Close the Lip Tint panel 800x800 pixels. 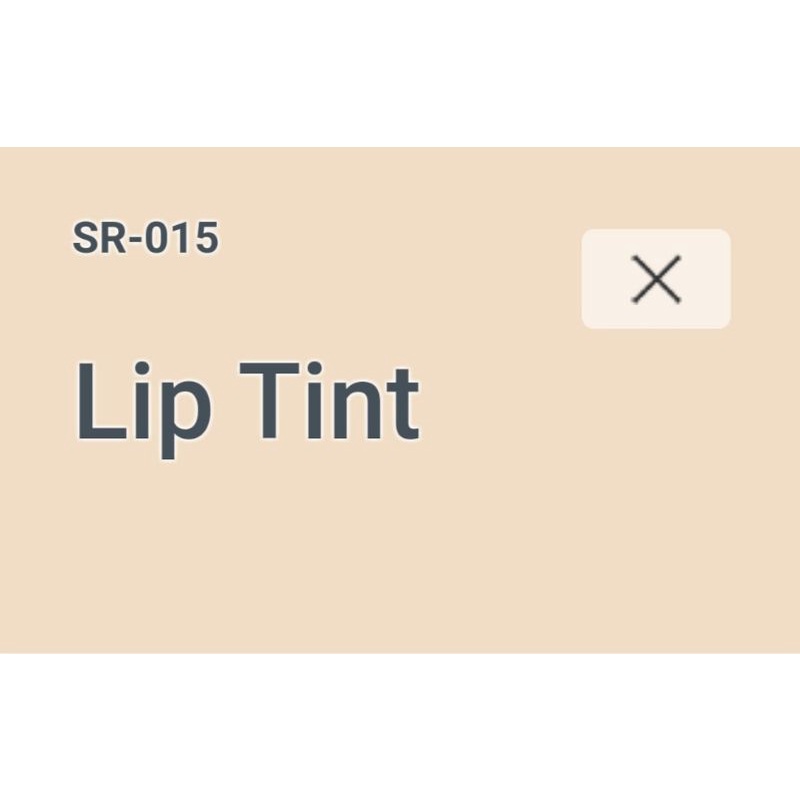point(656,279)
